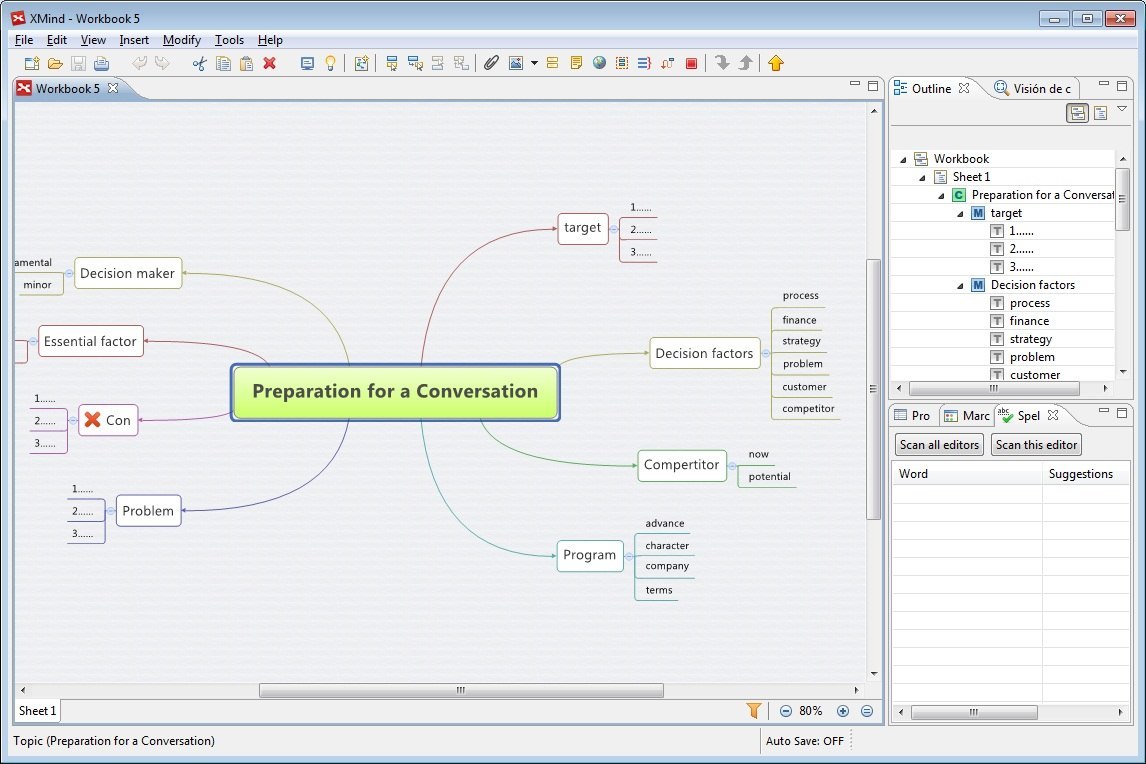The height and width of the screenshot is (764, 1146).
Task: Click the Scan all editors button
Action: (938, 445)
